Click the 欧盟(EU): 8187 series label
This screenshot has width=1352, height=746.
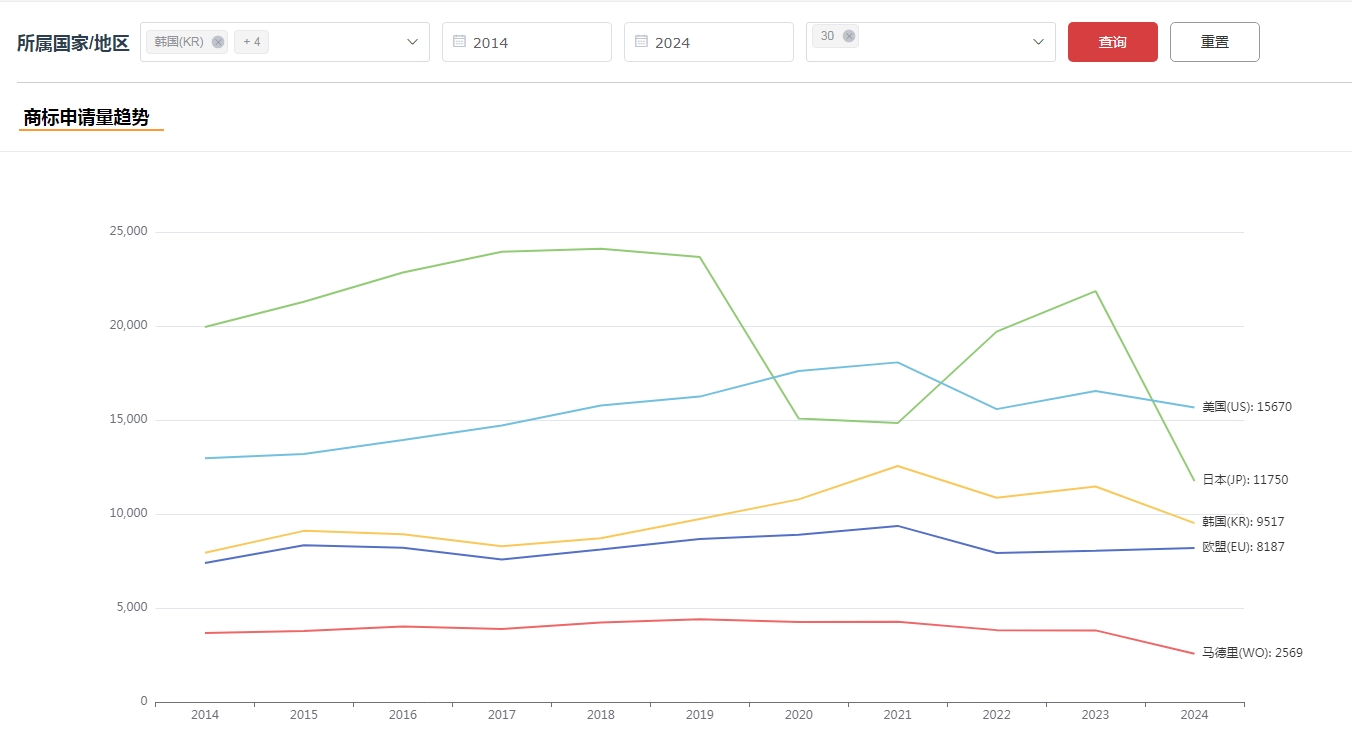click(x=1242, y=547)
